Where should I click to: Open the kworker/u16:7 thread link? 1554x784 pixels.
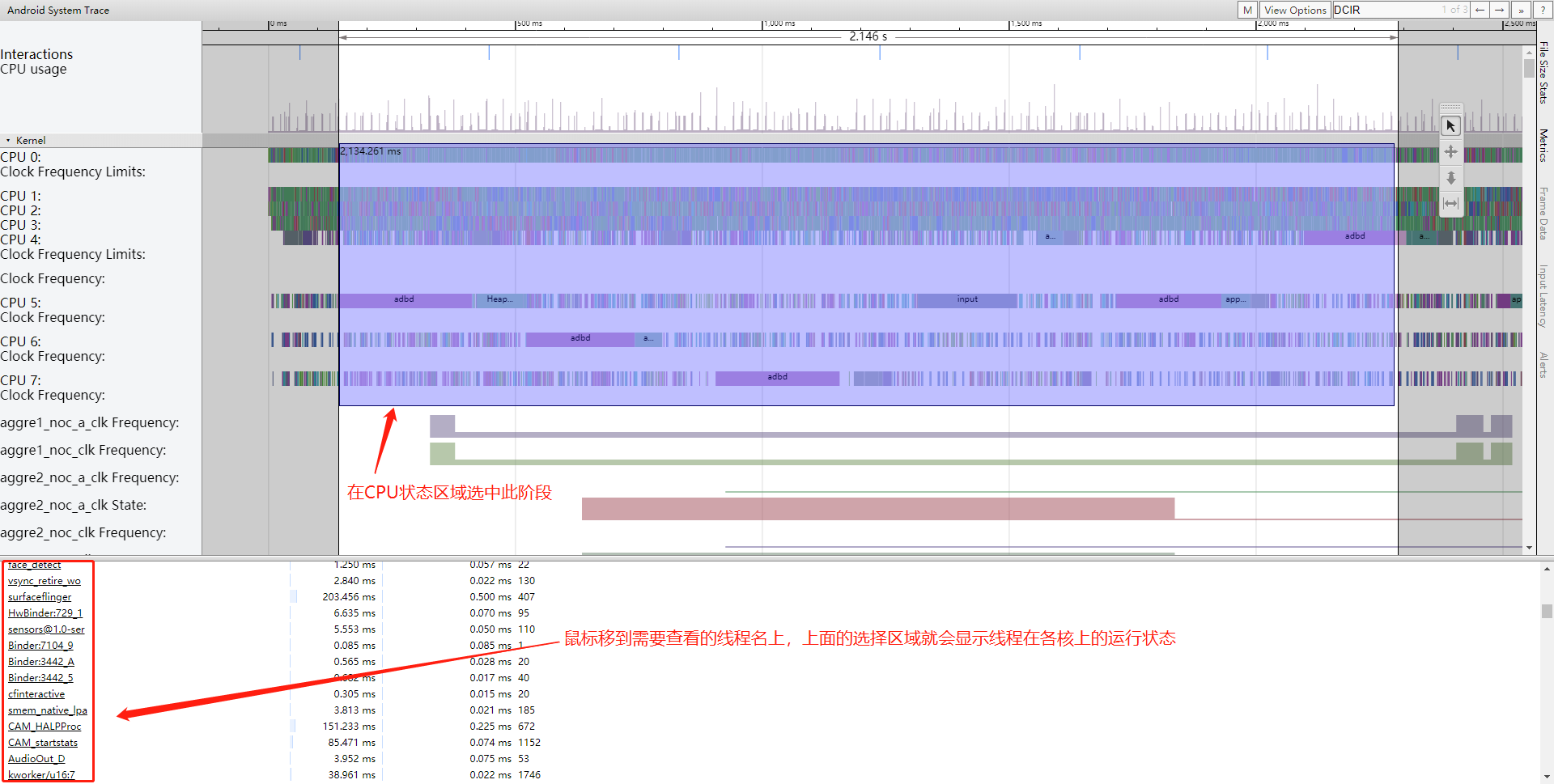pyautogui.click(x=40, y=774)
